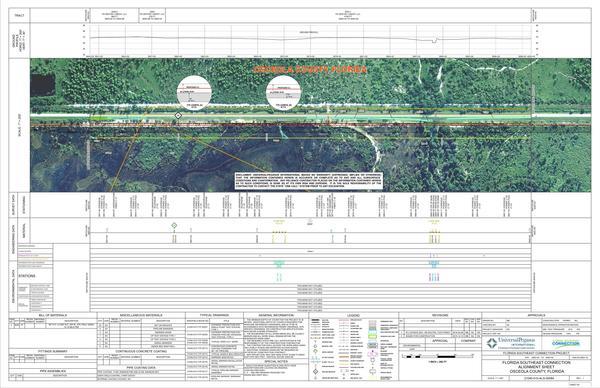The width and height of the screenshot is (600, 388).
Task: Open the Typical Drawings section header
Action: click(x=215, y=315)
